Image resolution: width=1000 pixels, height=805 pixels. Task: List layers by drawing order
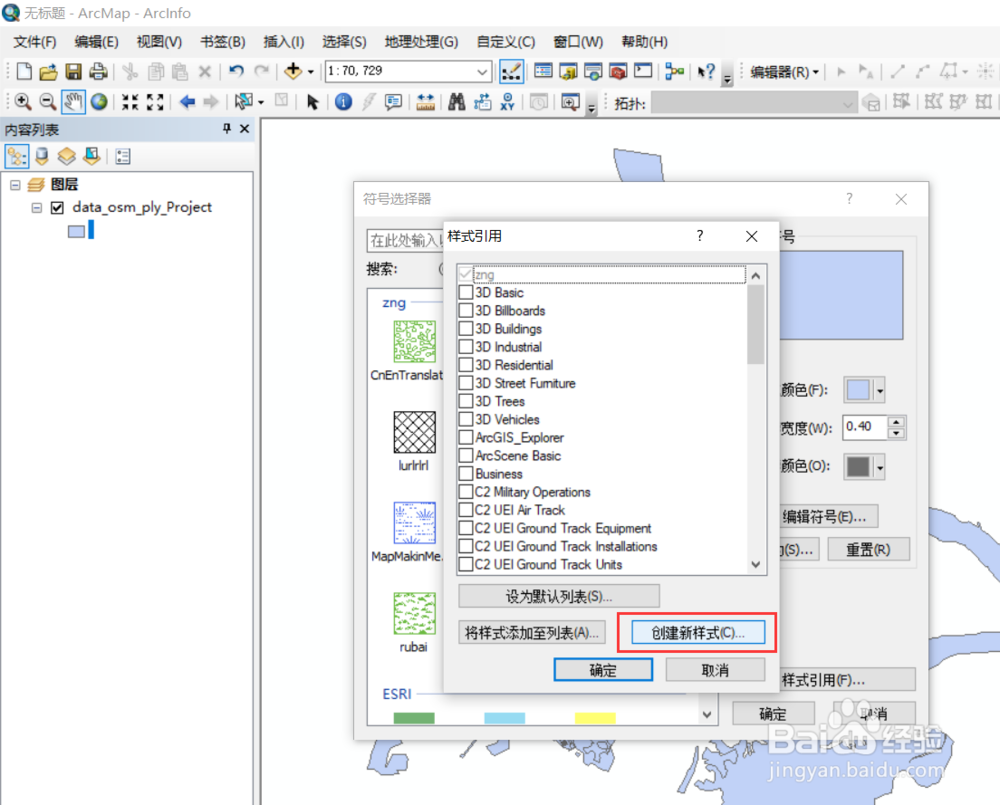tap(17, 156)
